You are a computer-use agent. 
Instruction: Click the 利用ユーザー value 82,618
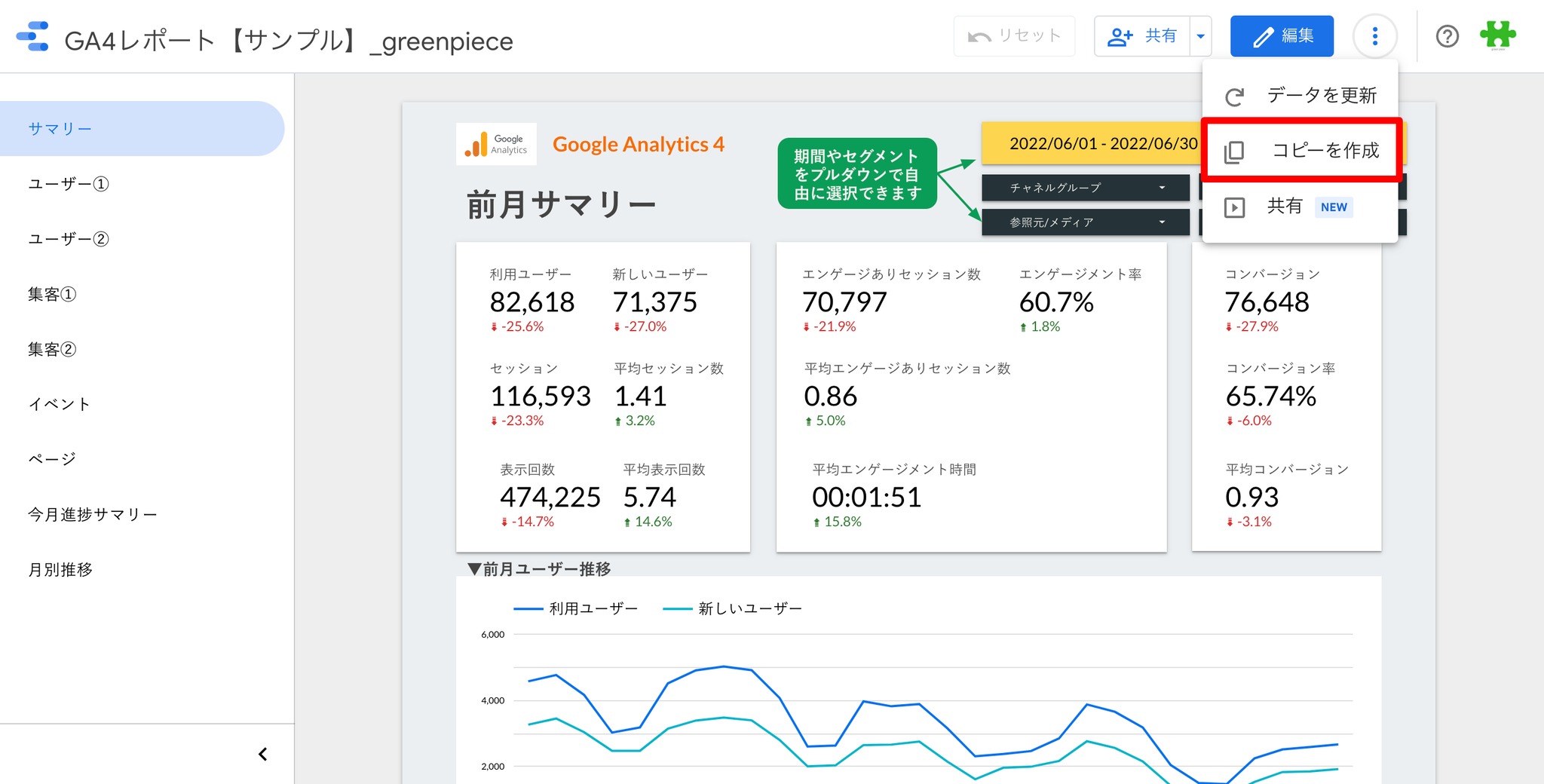[532, 302]
